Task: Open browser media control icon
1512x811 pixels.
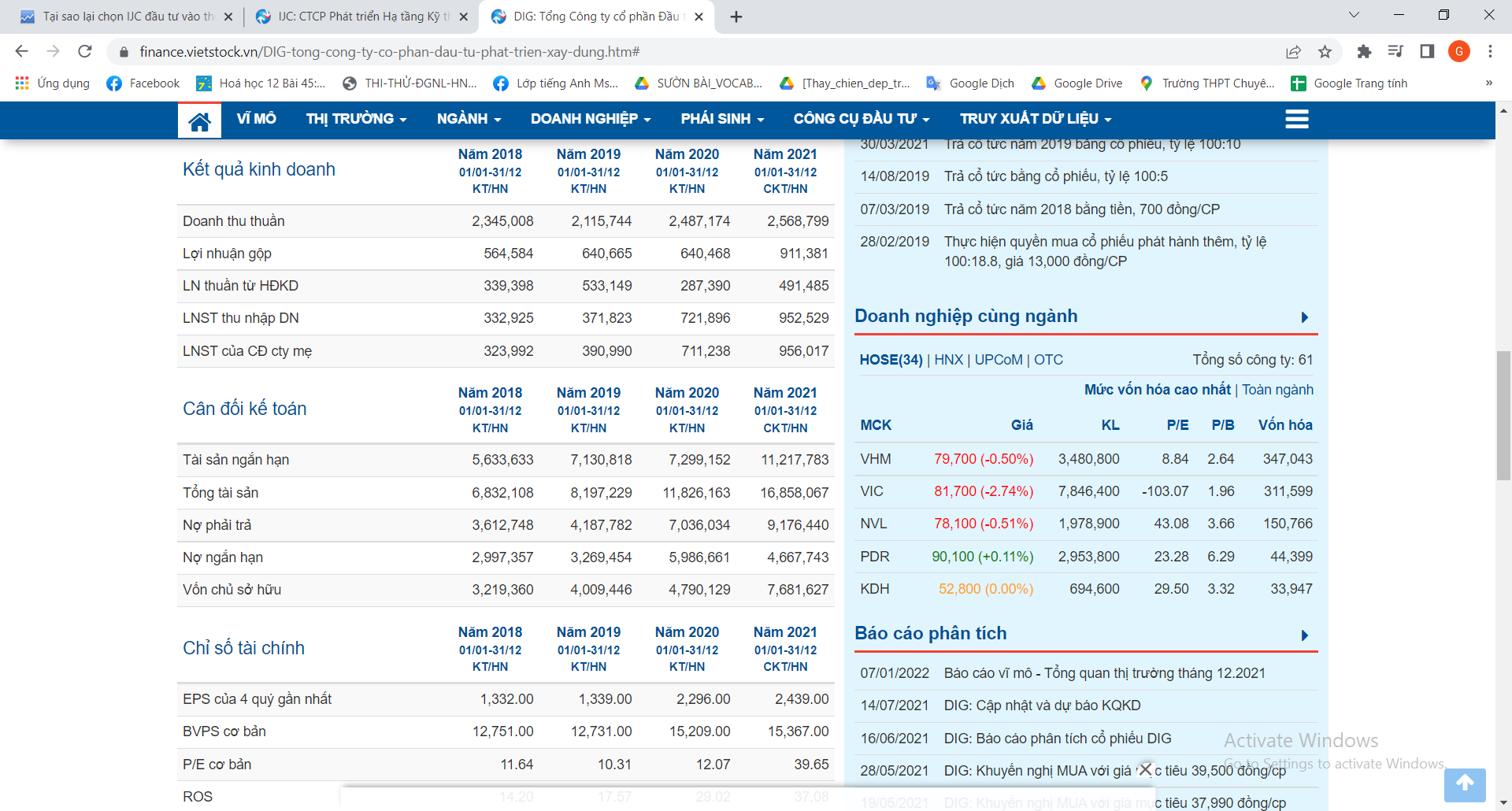Action: 1395,51
